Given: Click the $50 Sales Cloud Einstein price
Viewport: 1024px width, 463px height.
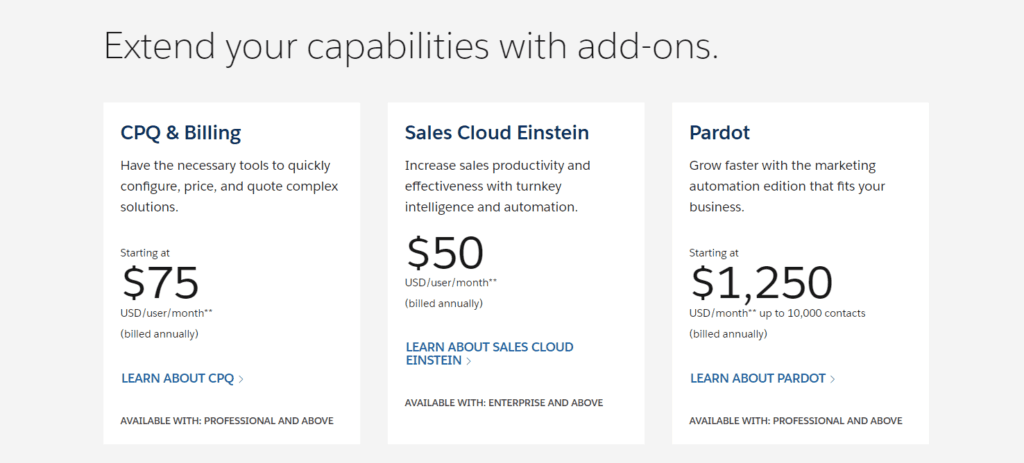Looking at the screenshot, I should click(x=445, y=253).
